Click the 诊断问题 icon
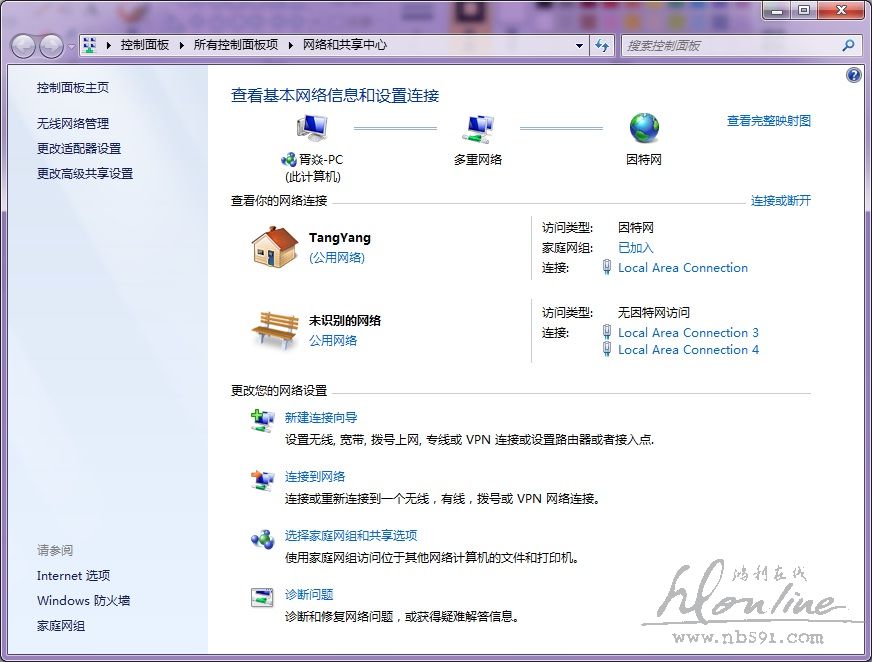This screenshot has height=662, width=872. [x=262, y=598]
